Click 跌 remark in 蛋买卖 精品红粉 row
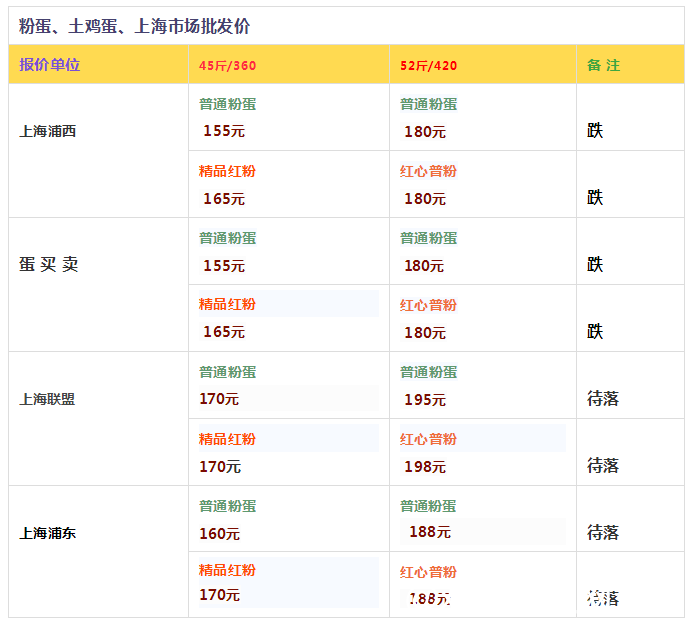Image resolution: width=689 pixels, height=624 pixels. tap(595, 332)
